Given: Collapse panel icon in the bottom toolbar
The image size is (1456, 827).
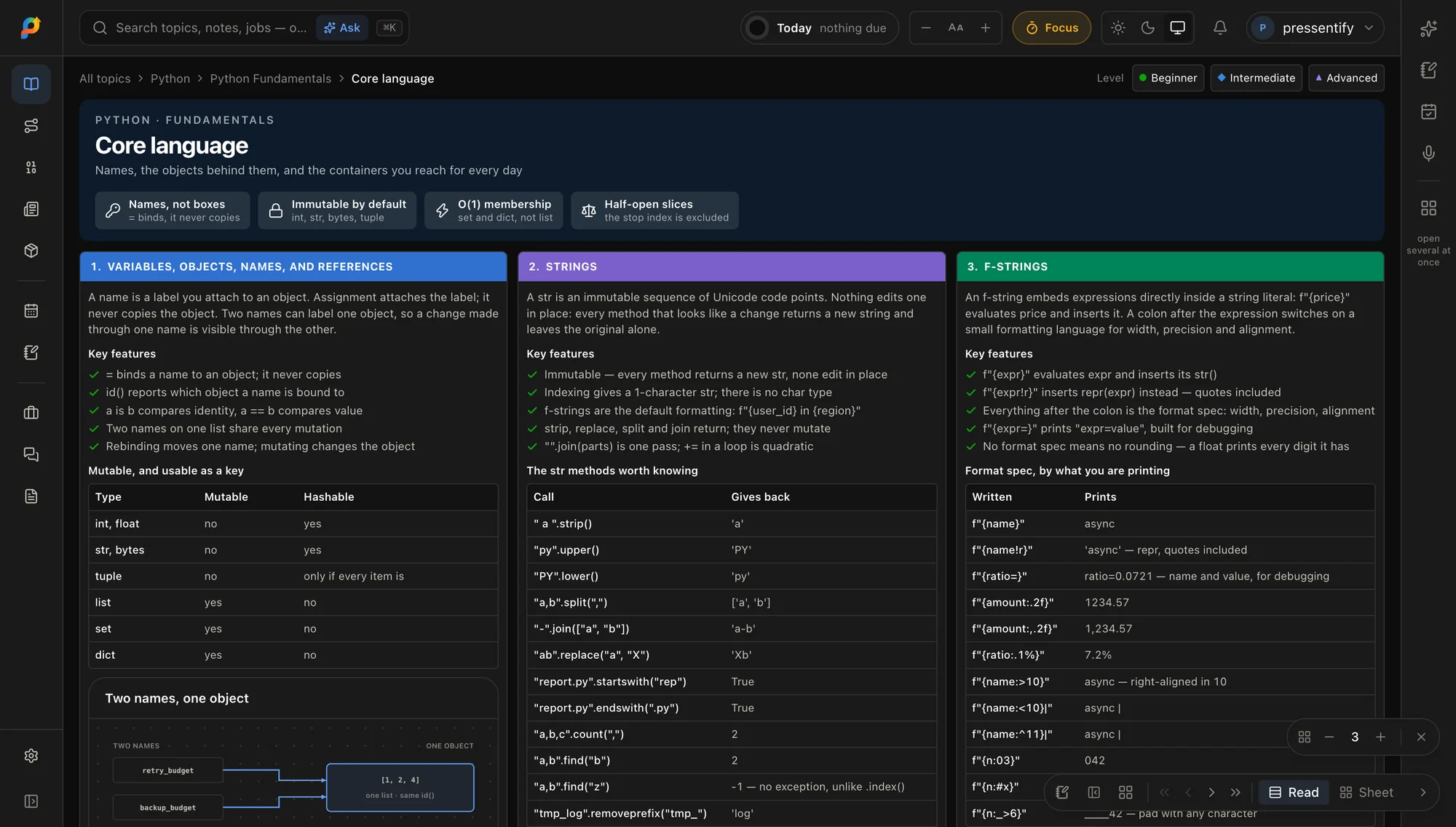Looking at the screenshot, I should pos(1093,792).
